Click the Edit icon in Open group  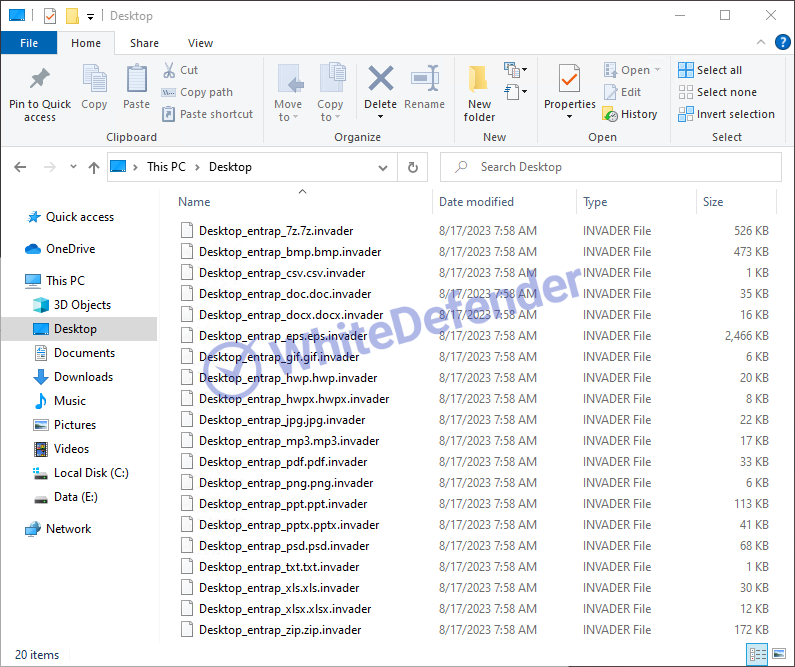[x=610, y=92]
